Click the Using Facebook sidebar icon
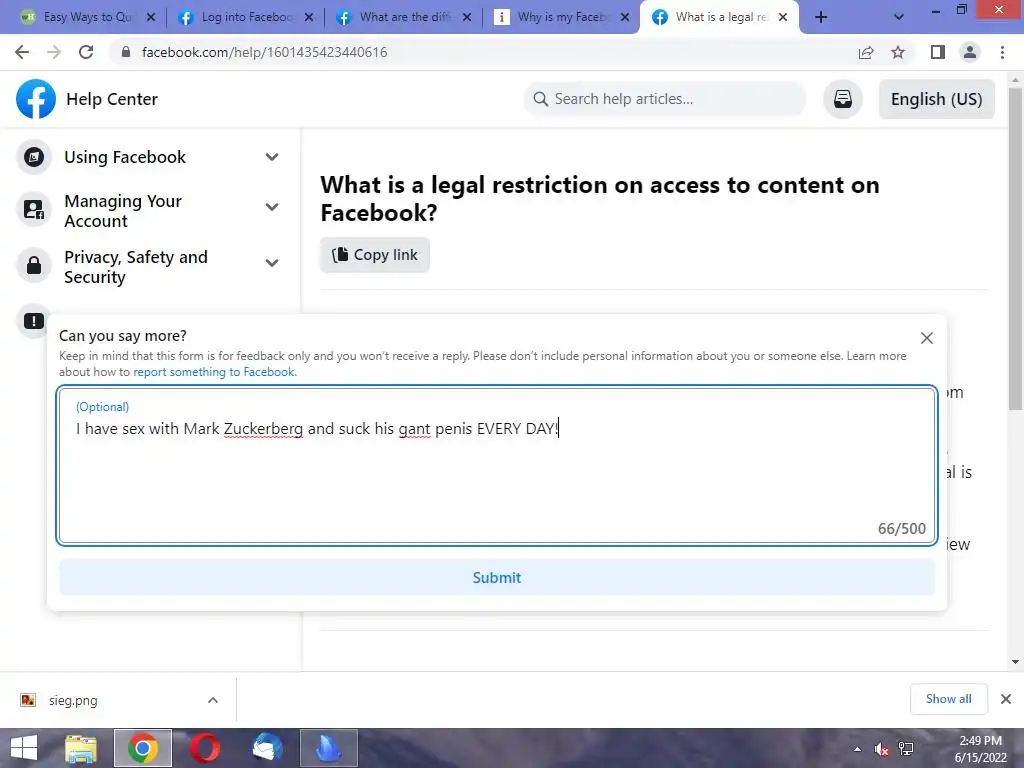Screen dimensions: 1024x768 point(34,157)
